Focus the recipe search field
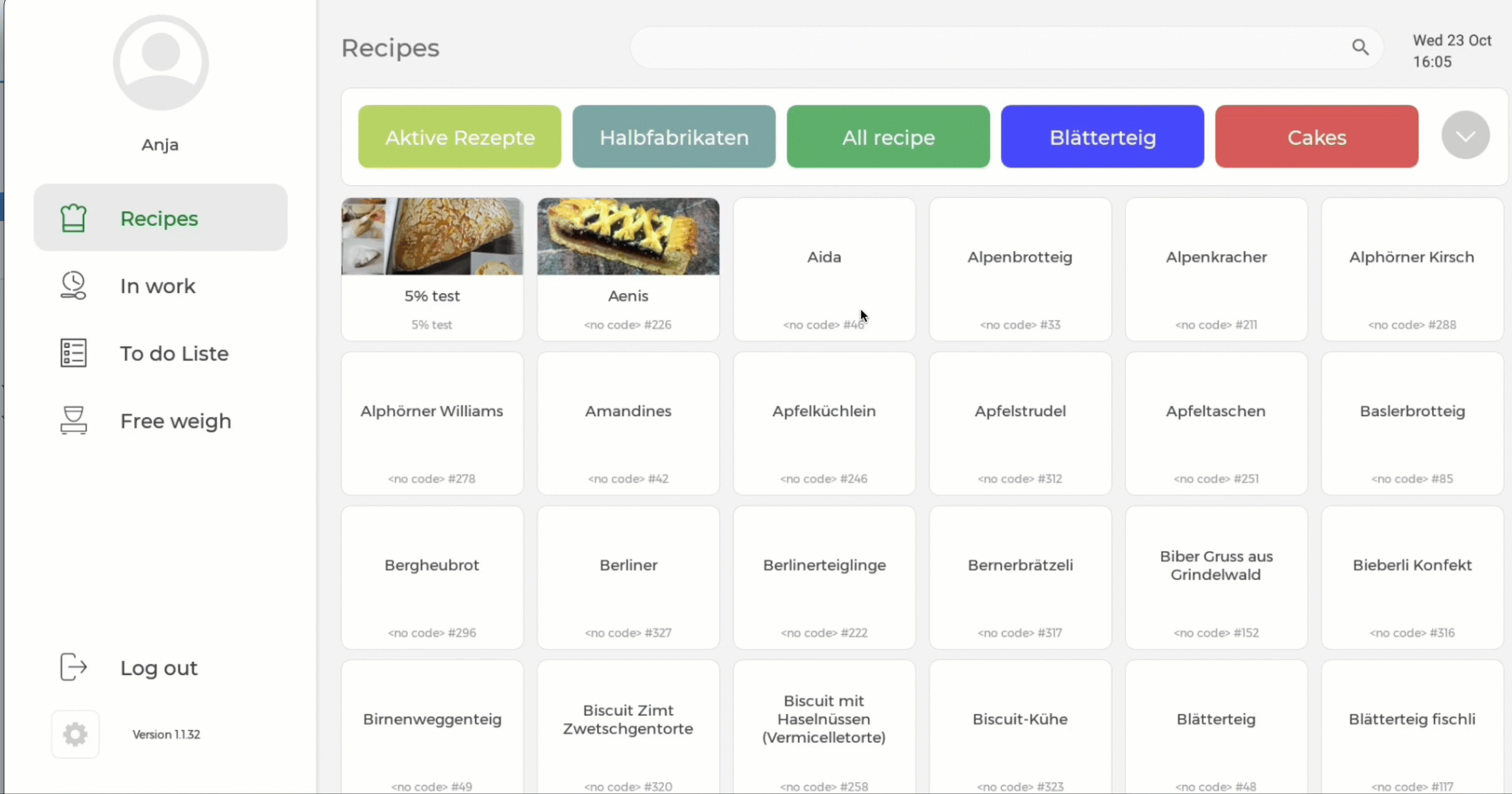This screenshot has width=1512, height=794. 1006,47
